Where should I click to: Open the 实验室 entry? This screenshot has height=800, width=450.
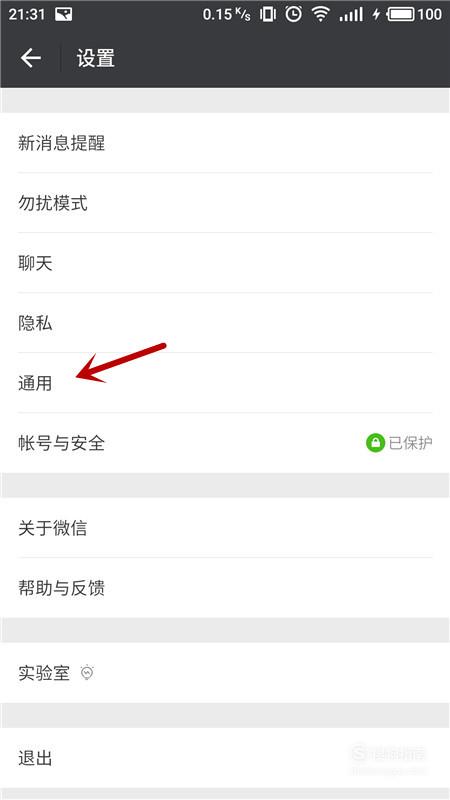tap(225, 673)
